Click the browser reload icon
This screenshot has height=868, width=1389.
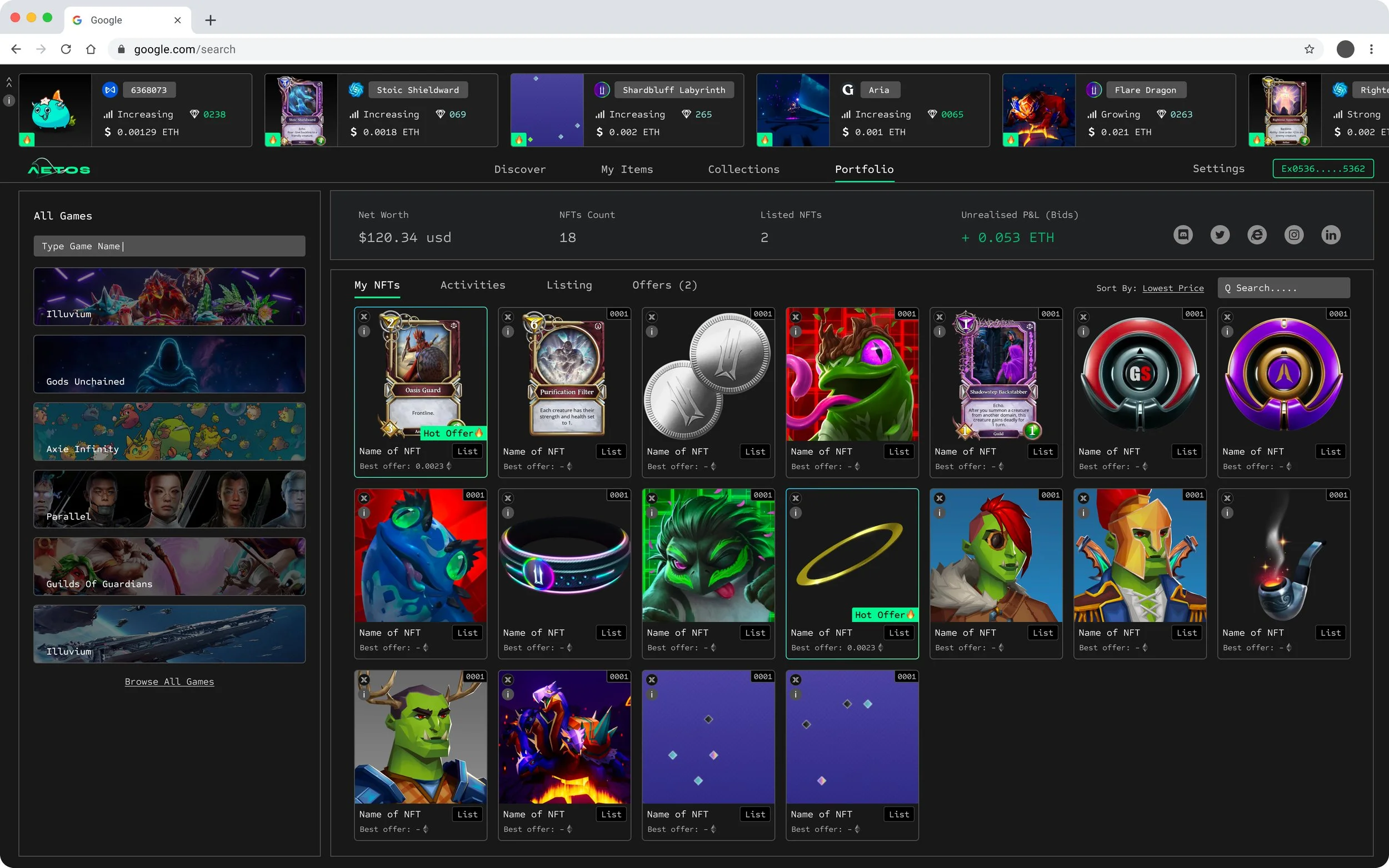click(x=66, y=49)
